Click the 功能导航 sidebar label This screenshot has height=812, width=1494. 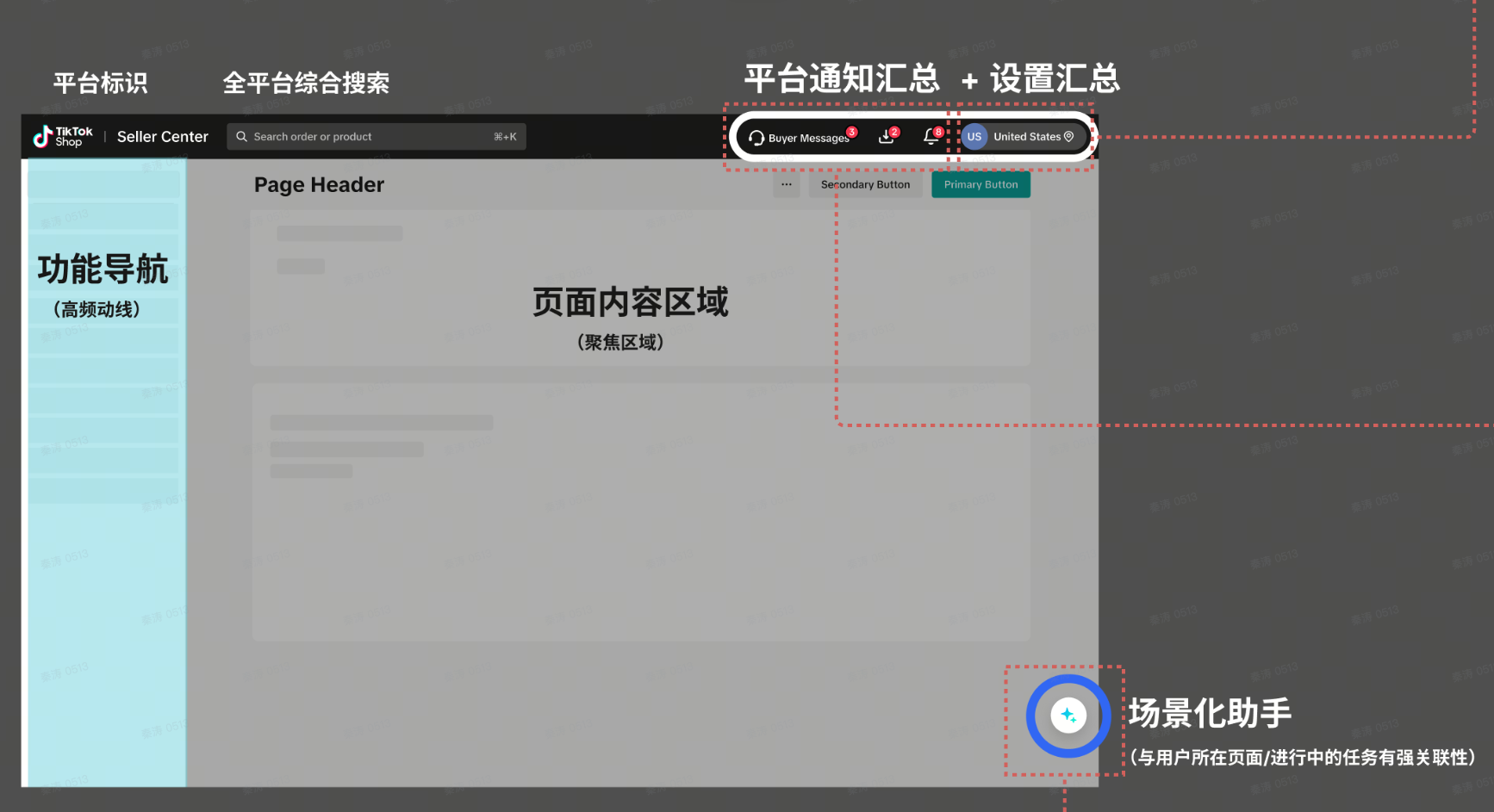tap(103, 270)
